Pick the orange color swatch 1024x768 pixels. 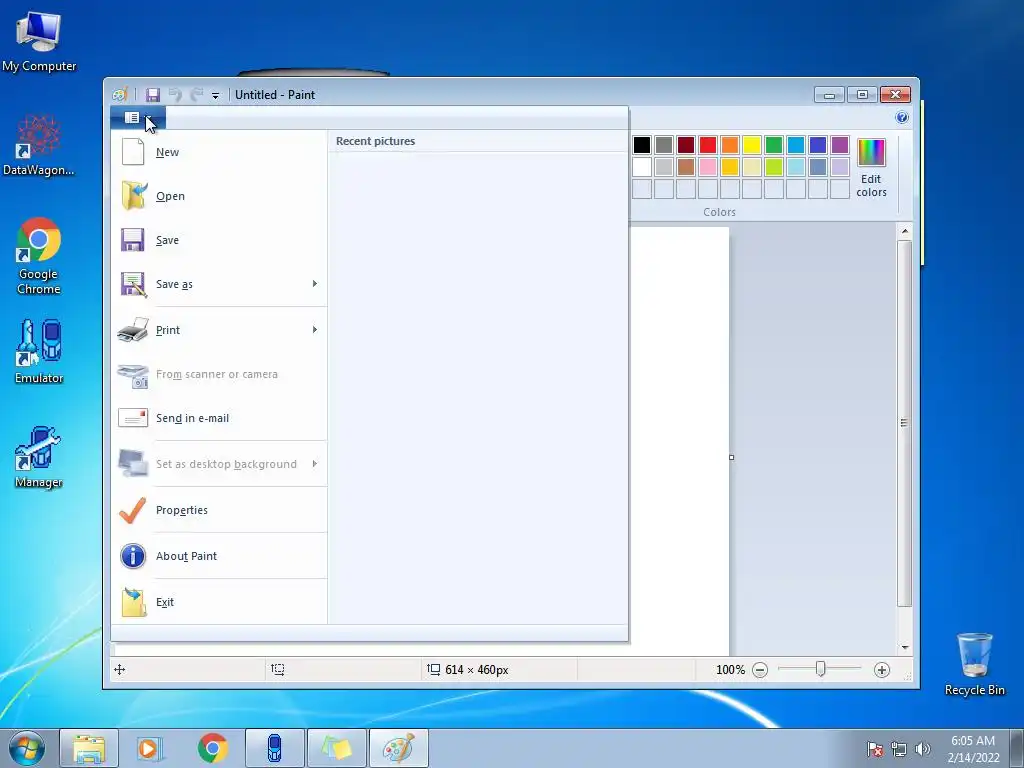coord(730,145)
